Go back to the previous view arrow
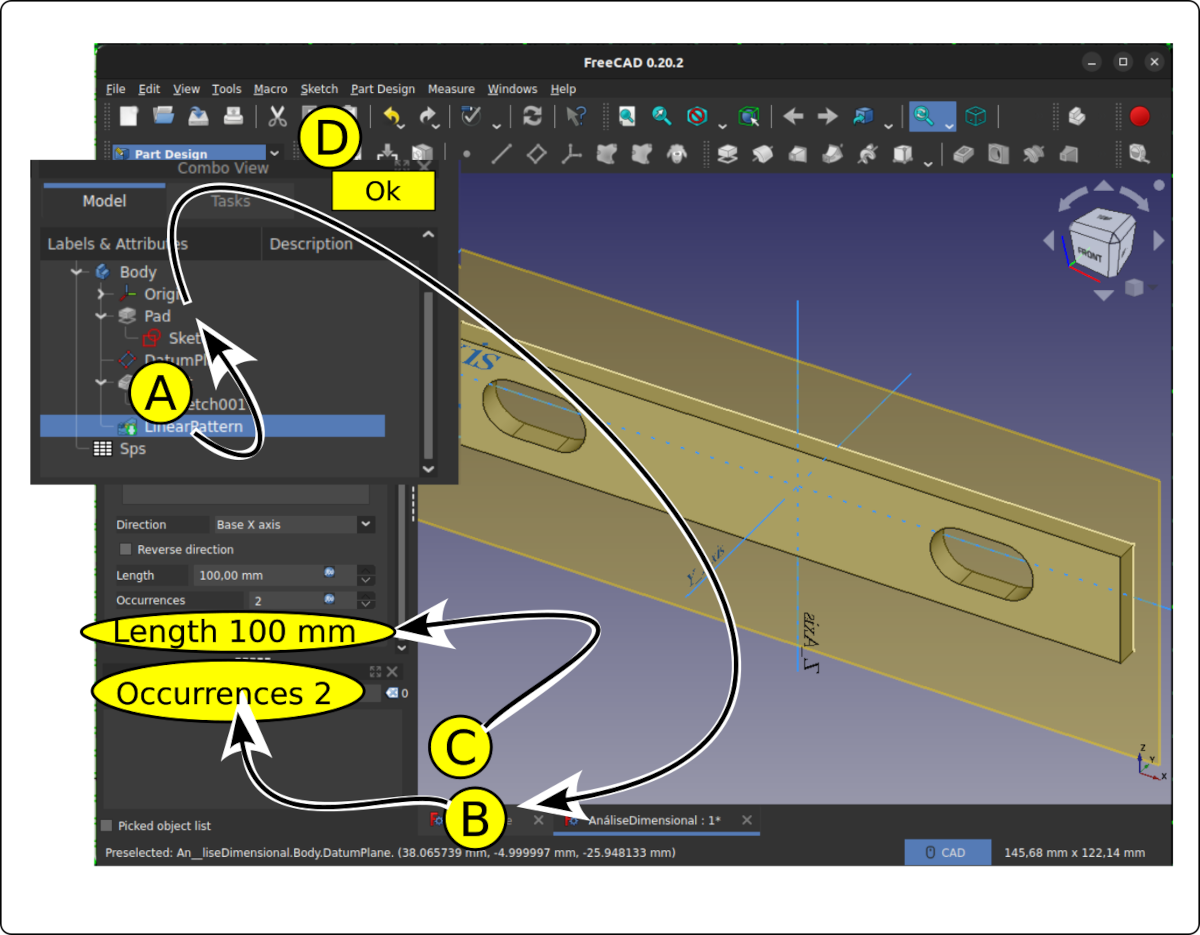Screen dimensions: 1200x935 coord(793,116)
